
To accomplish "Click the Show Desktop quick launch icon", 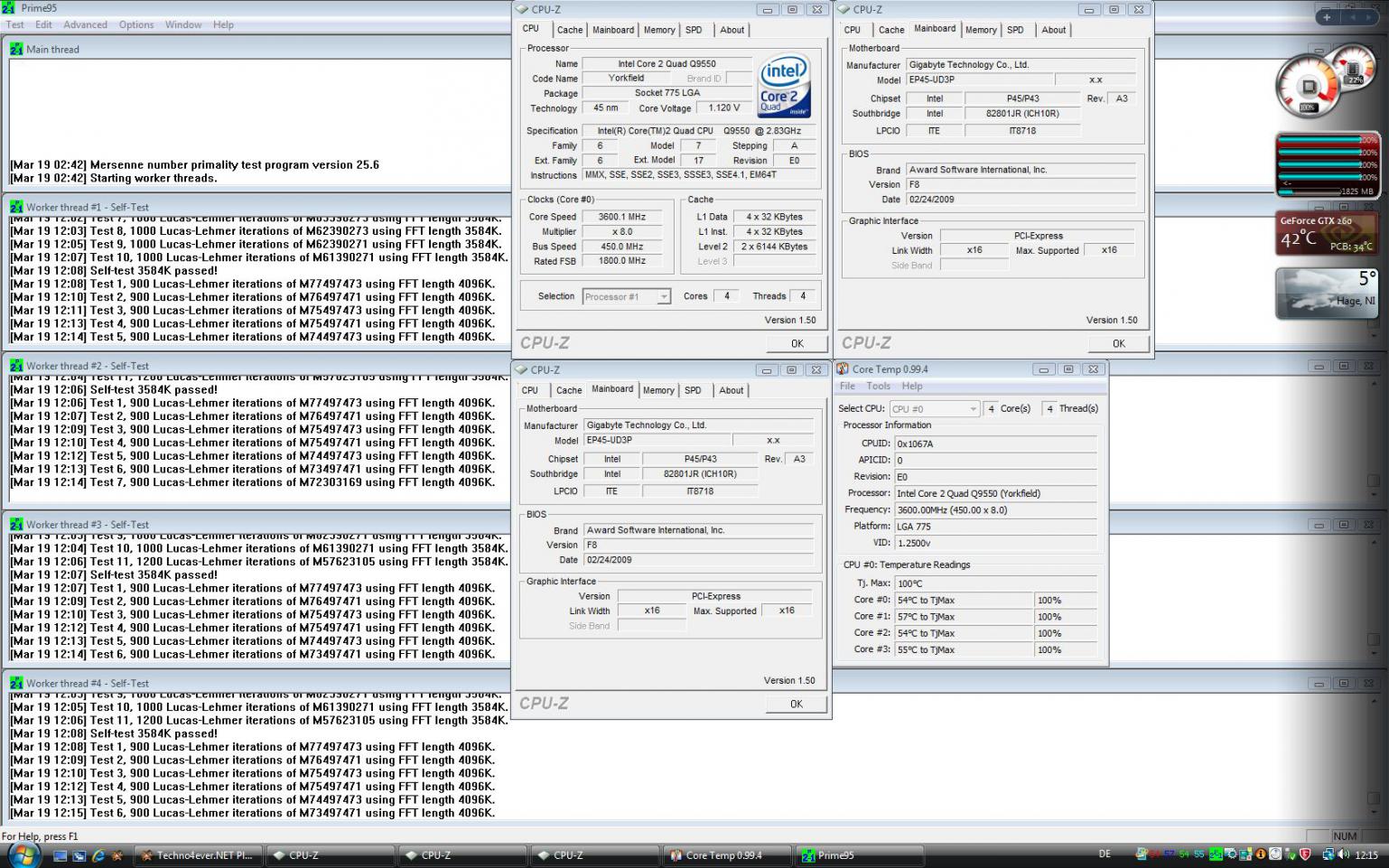I will pyautogui.click(x=61, y=855).
